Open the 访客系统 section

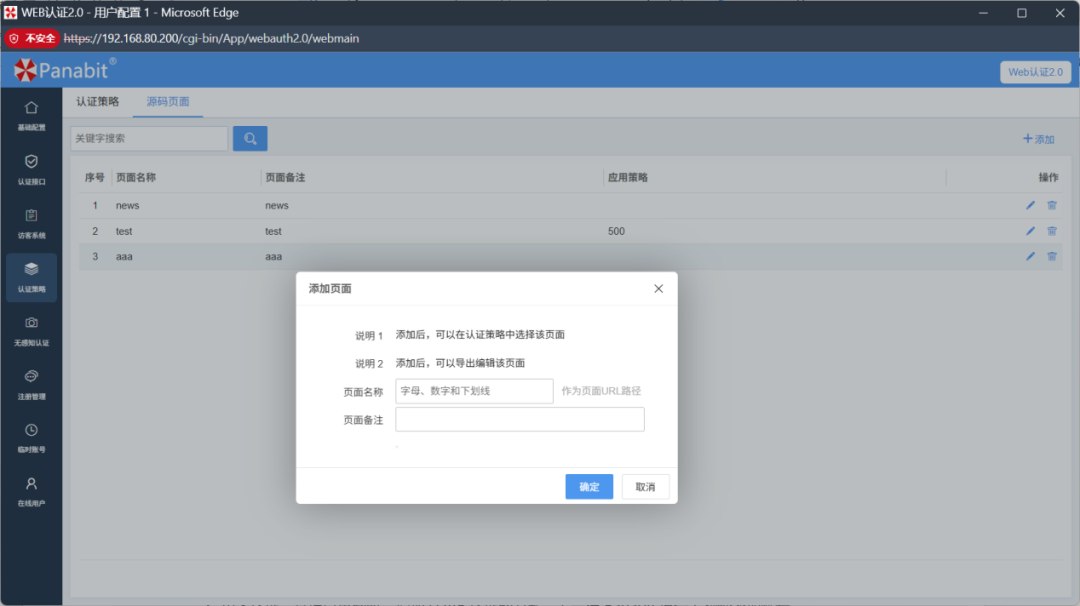point(31,223)
